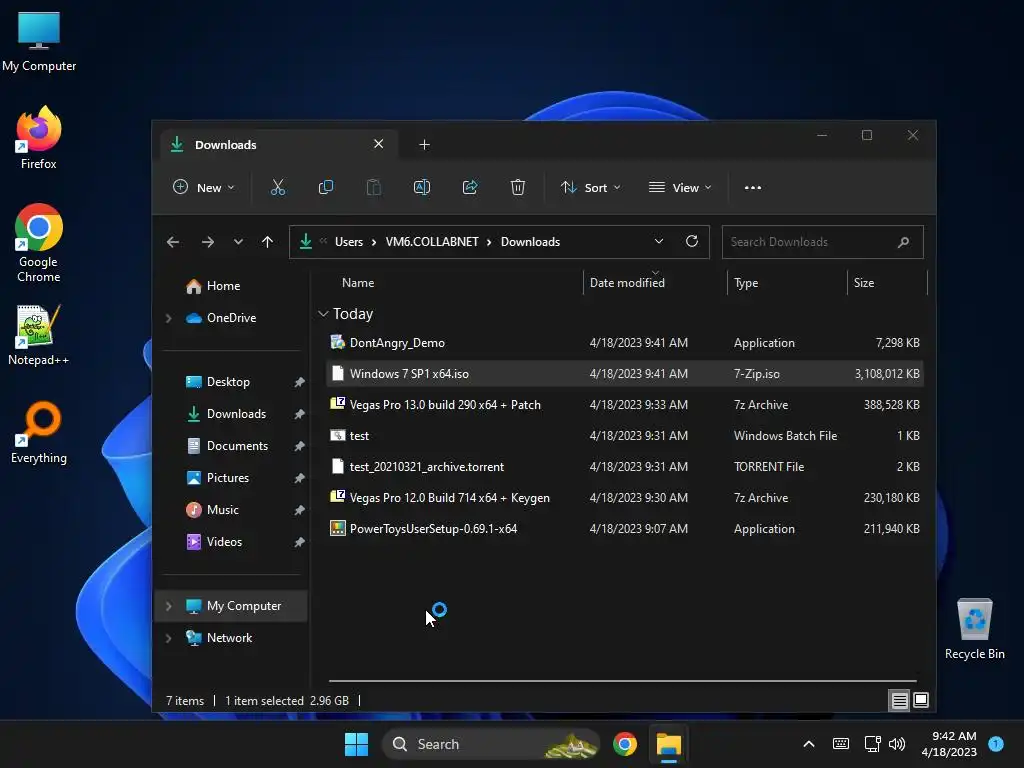Image resolution: width=1024 pixels, height=768 pixels.
Task: Open the New dropdown menu
Action: tap(204, 187)
